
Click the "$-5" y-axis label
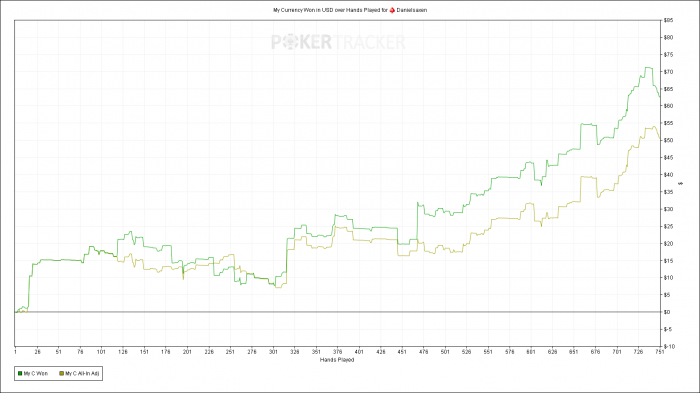click(667, 329)
